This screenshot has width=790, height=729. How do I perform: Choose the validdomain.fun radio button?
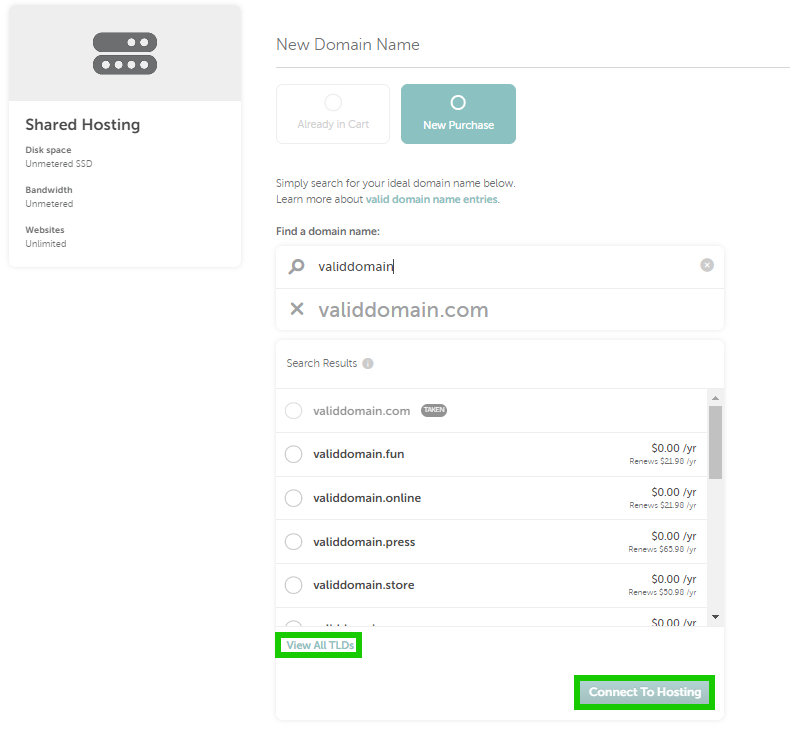(293, 454)
